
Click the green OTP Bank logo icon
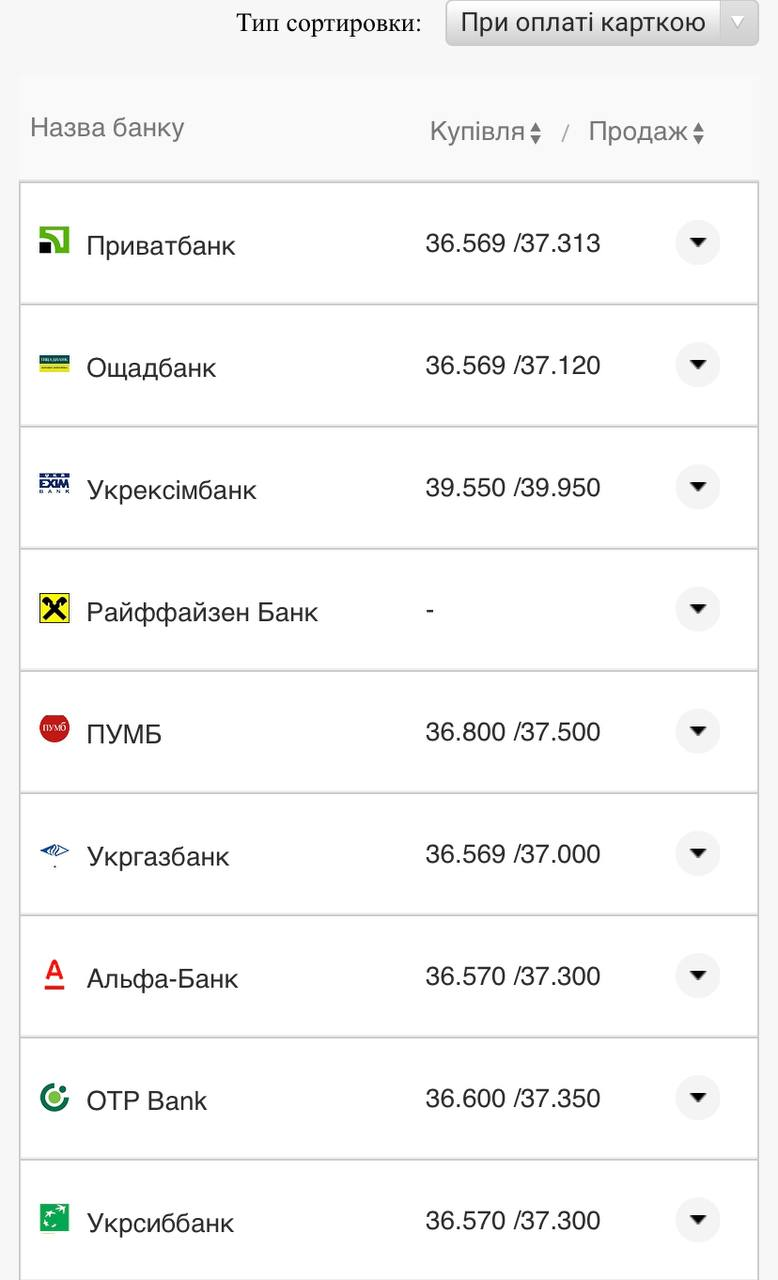pyautogui.click(x=54, y=1097)
